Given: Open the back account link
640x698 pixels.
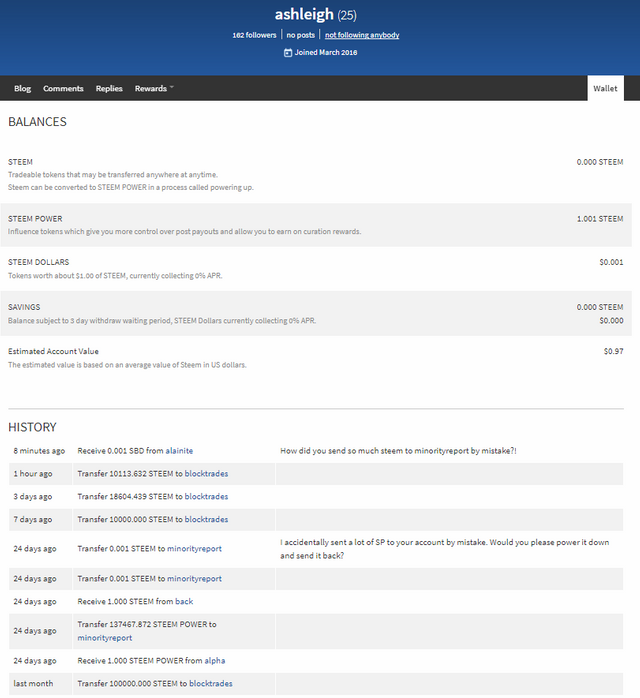Looking at the screenshot, I should [184, 601].
